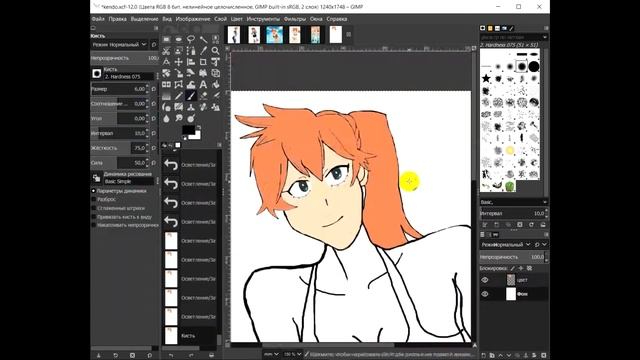This screenshot has width=640, height=360.
Task: Toggle the Разброс checkbox
Action: click(93, 200)
